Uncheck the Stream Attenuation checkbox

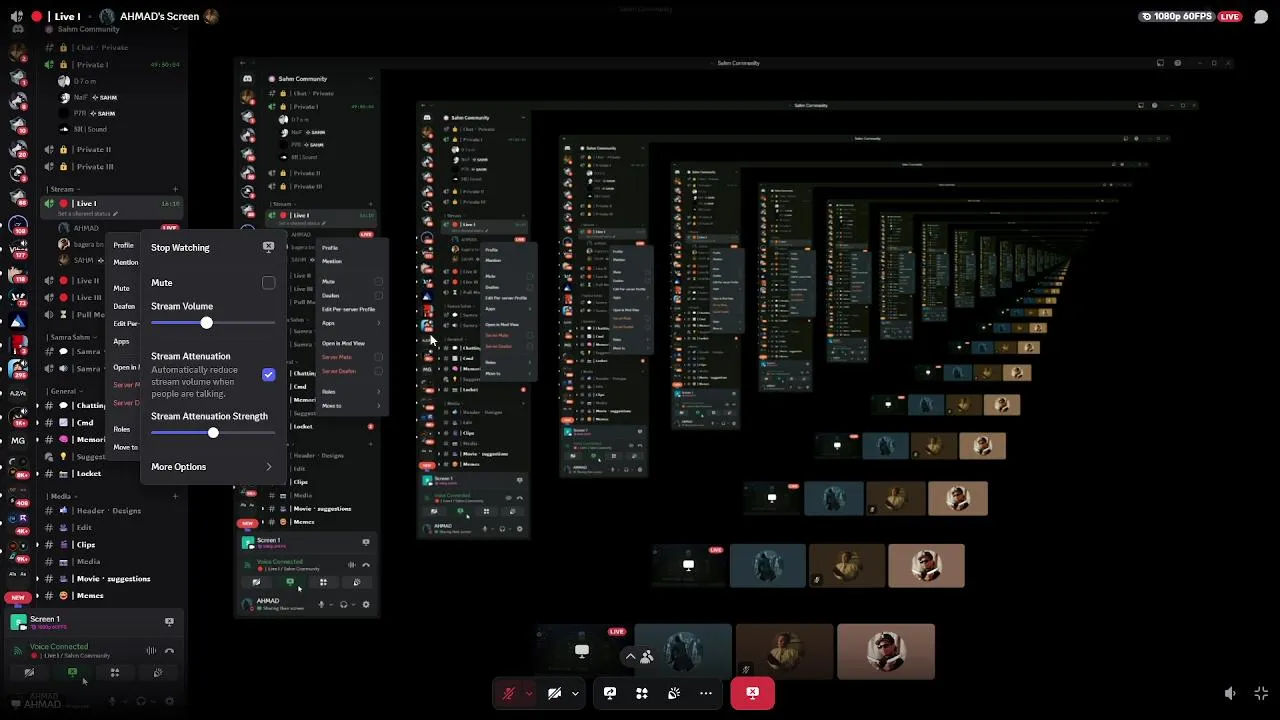268,375
